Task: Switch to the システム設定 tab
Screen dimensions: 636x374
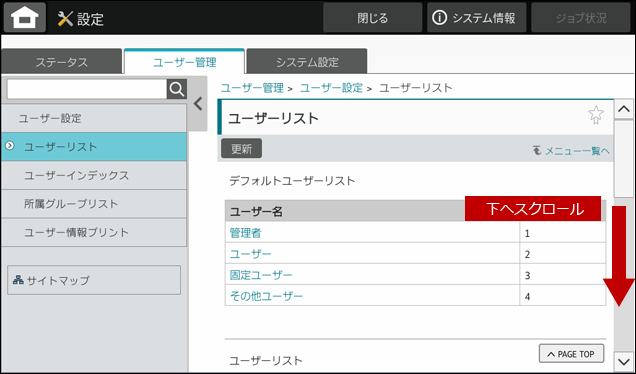Action: pos(307,62)
